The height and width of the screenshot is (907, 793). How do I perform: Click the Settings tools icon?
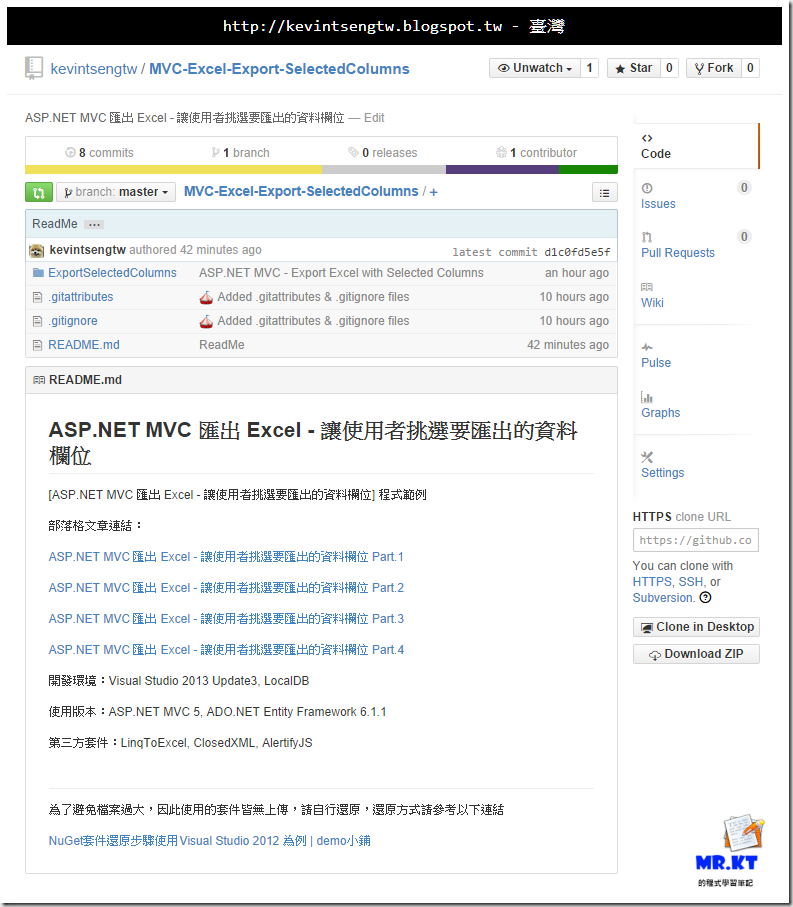coord(647,457)
